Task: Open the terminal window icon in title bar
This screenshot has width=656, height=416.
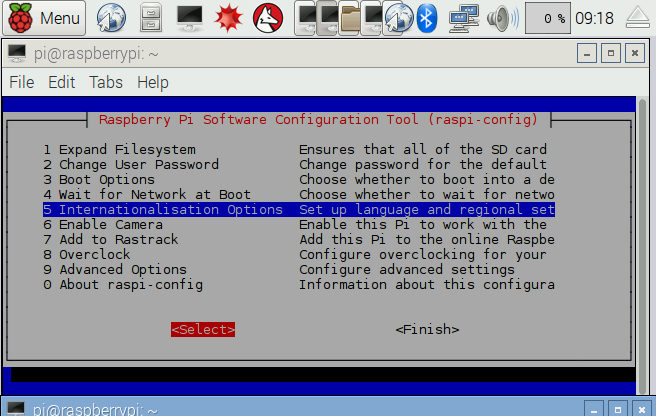Action: [x=17, y=54]
